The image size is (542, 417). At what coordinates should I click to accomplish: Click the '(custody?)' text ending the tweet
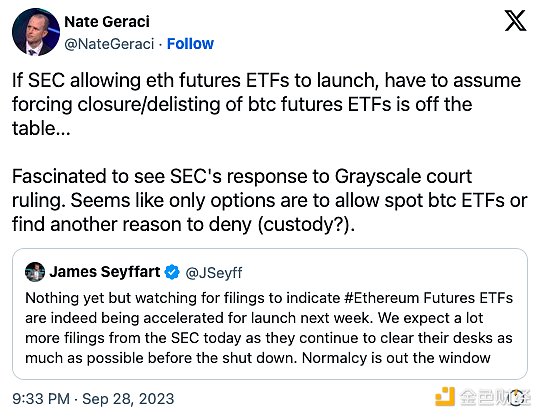[x=306, y=224]
